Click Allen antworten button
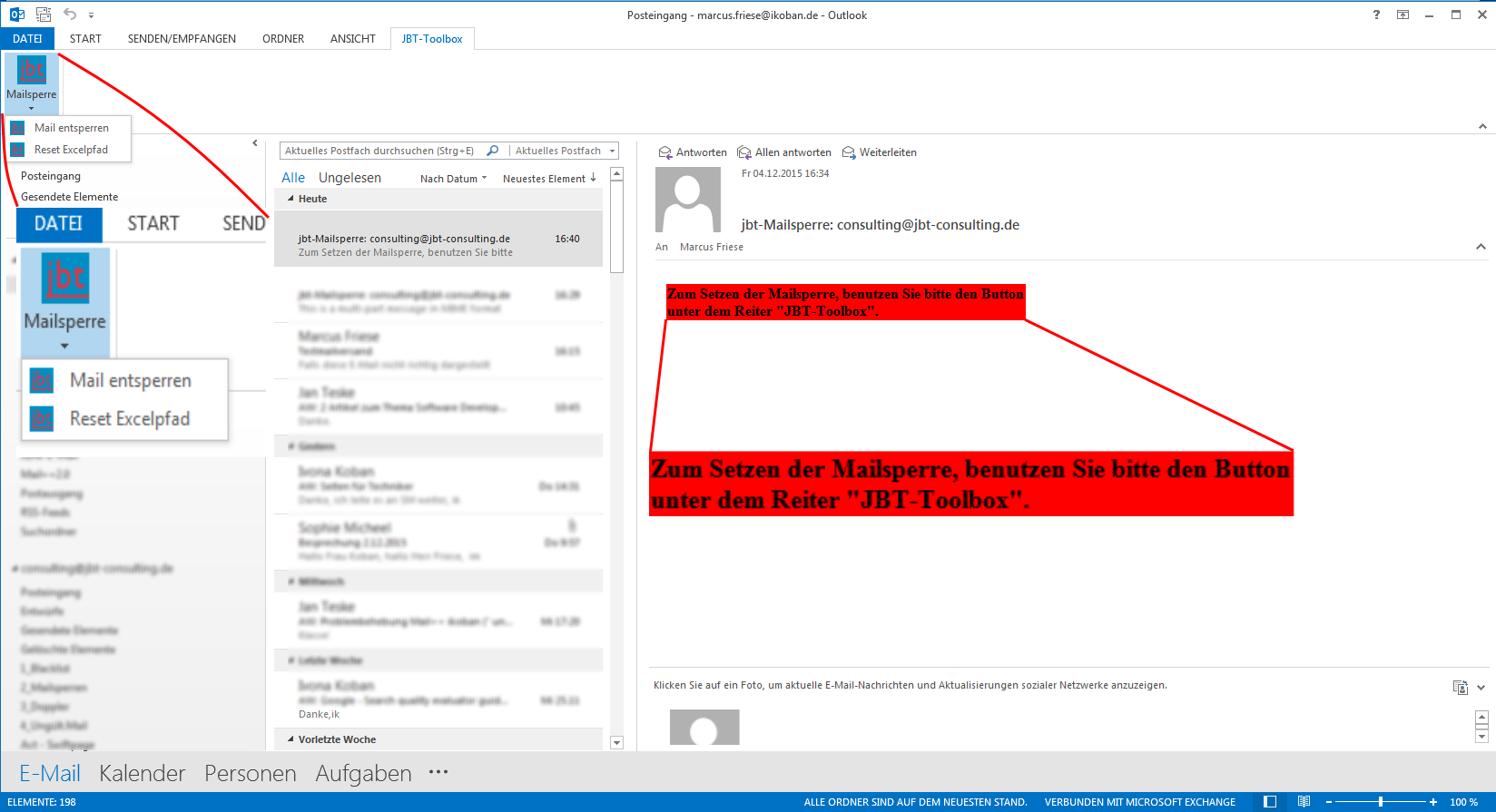1496x812 pixels. [784, 152]
